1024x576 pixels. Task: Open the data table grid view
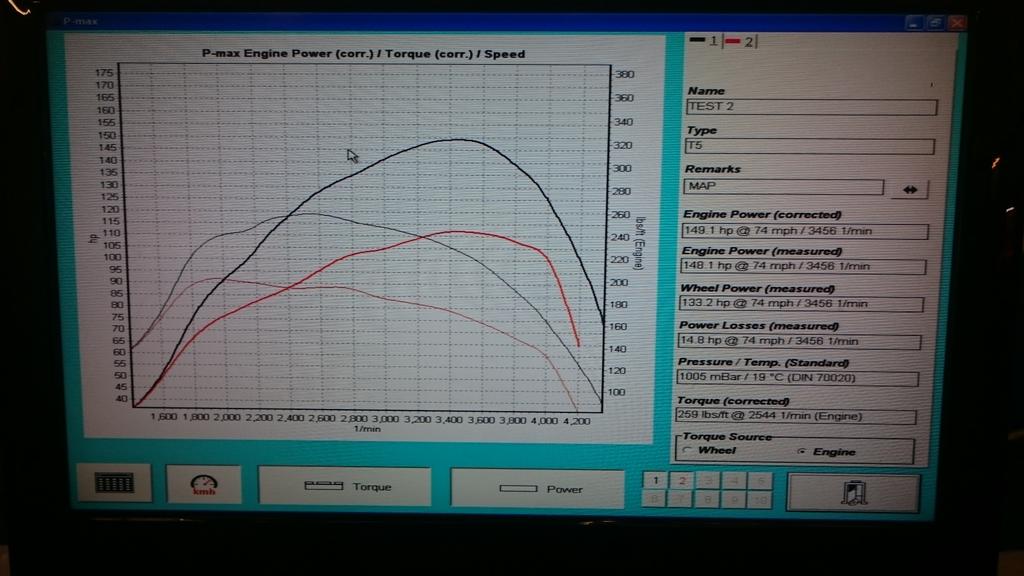pyautogui.click(x=114, y=483)
